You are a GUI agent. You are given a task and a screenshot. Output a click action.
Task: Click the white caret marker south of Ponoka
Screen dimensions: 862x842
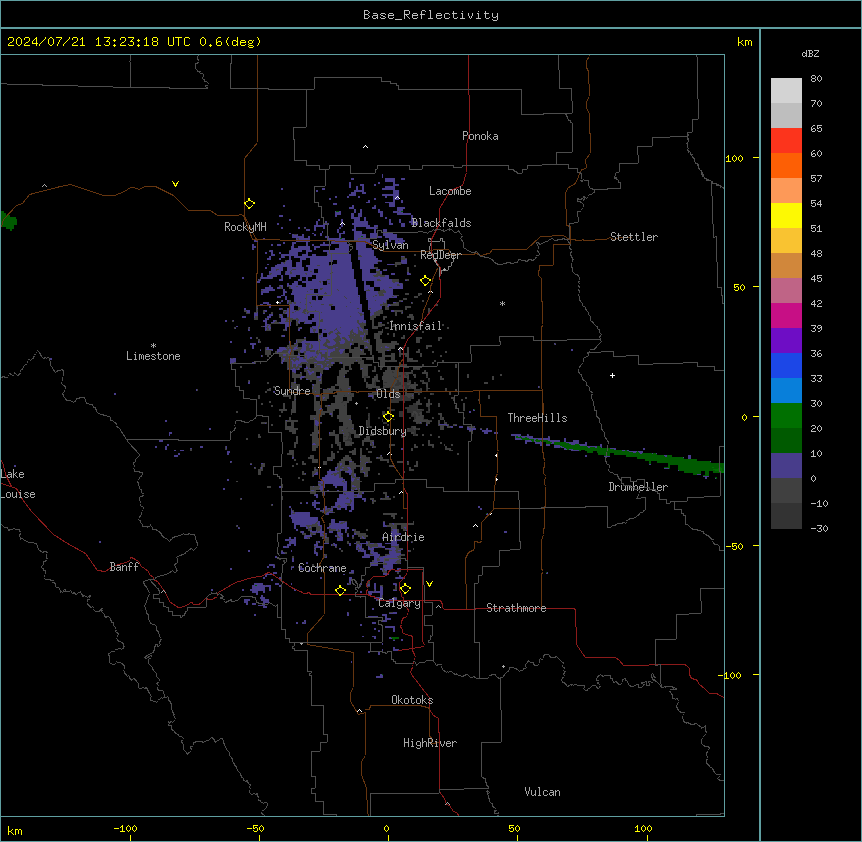click(x=366, y=147)
